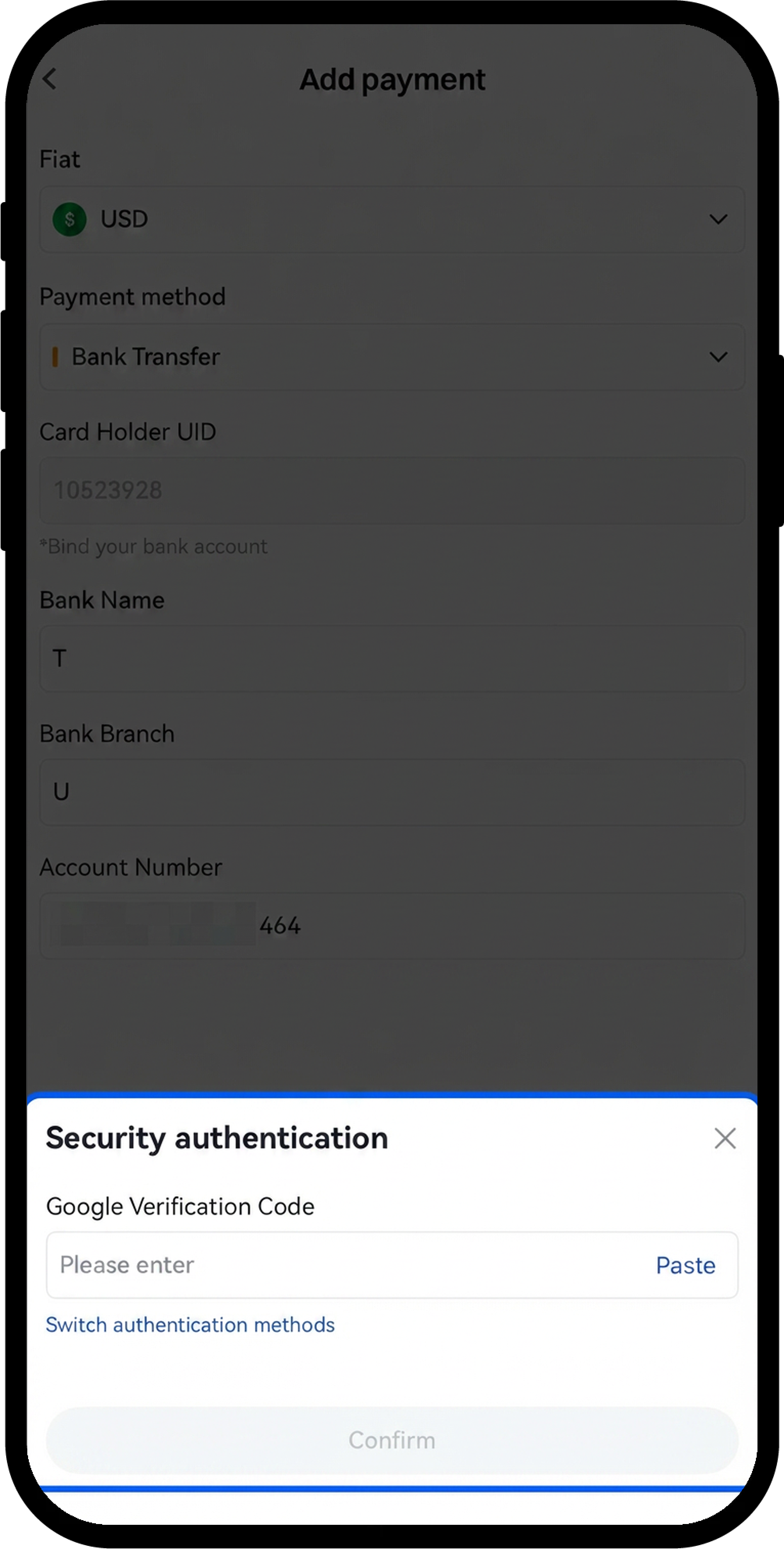Tap the back arrow beside Add payment
Image resolution: width=784 pixels, height=1549 pixels.
50,79
